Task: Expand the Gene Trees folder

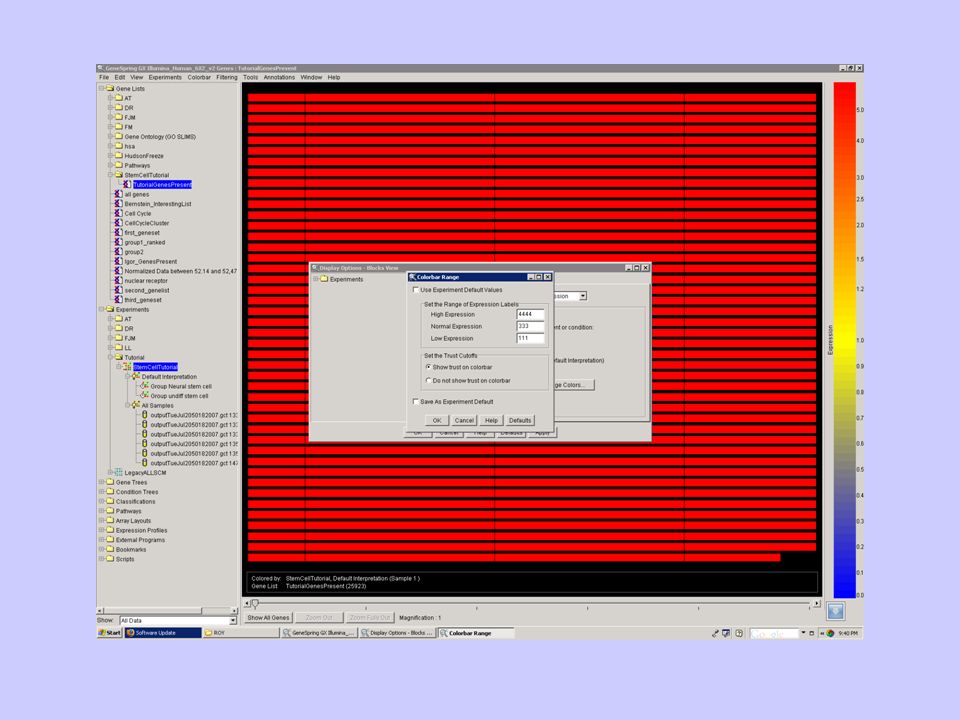Action: click(x=102, y=482)
